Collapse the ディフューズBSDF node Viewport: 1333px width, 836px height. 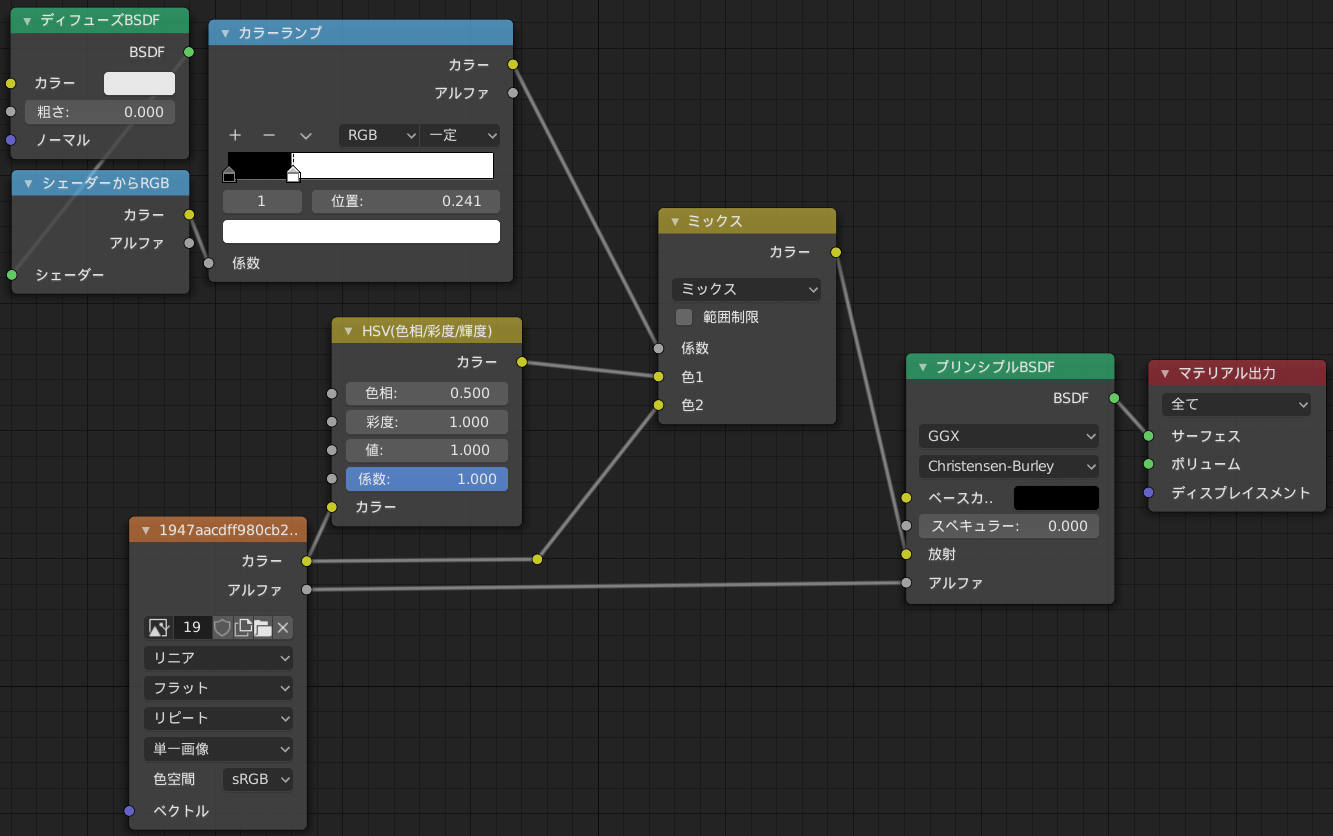(x=27, y=21)
